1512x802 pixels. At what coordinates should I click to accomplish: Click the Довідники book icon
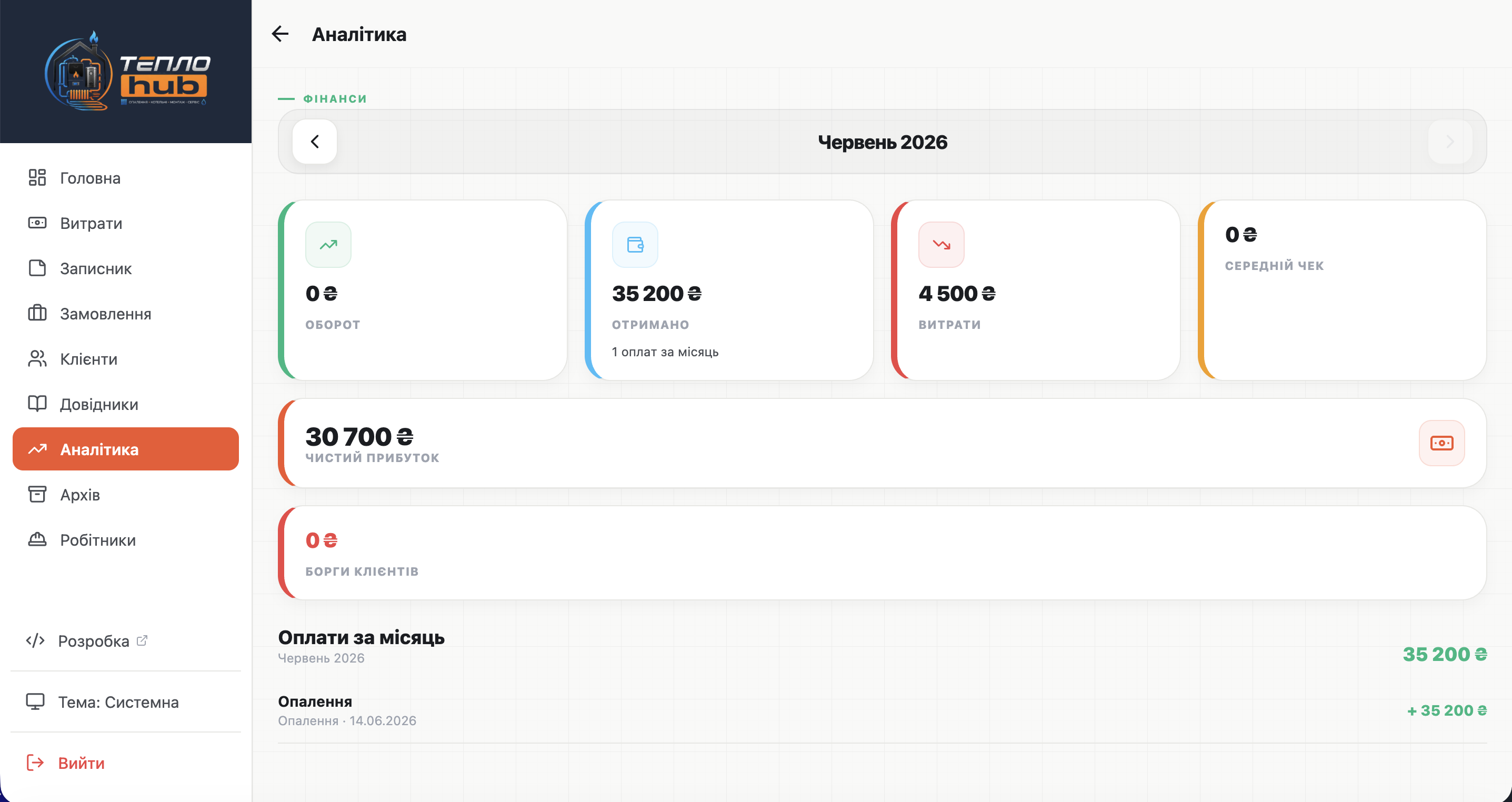tap(37, 403)
